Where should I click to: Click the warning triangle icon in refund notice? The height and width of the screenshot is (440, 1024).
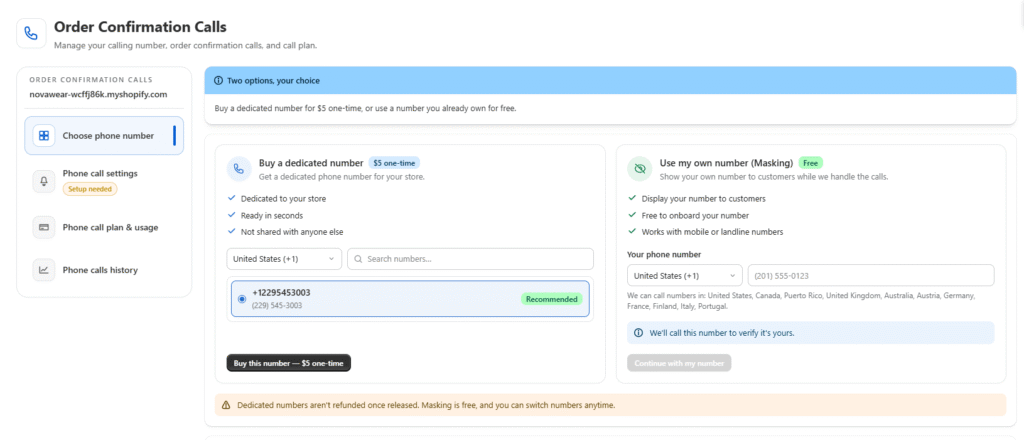pos(226,405)
